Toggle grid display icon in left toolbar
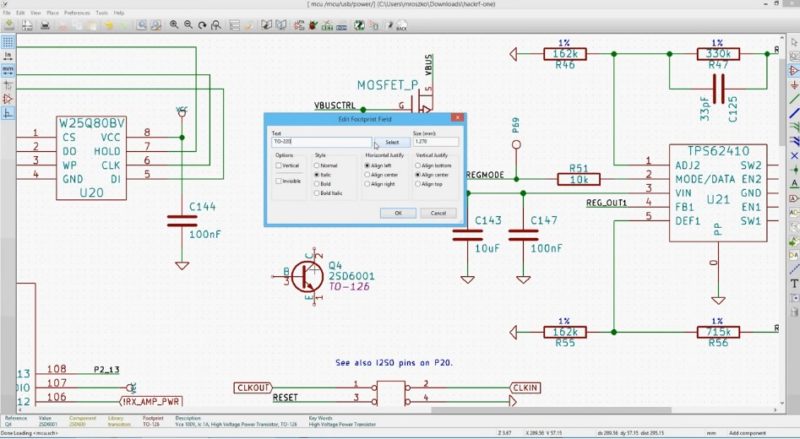This screenshot has height=439, width=800. (8, 42)
